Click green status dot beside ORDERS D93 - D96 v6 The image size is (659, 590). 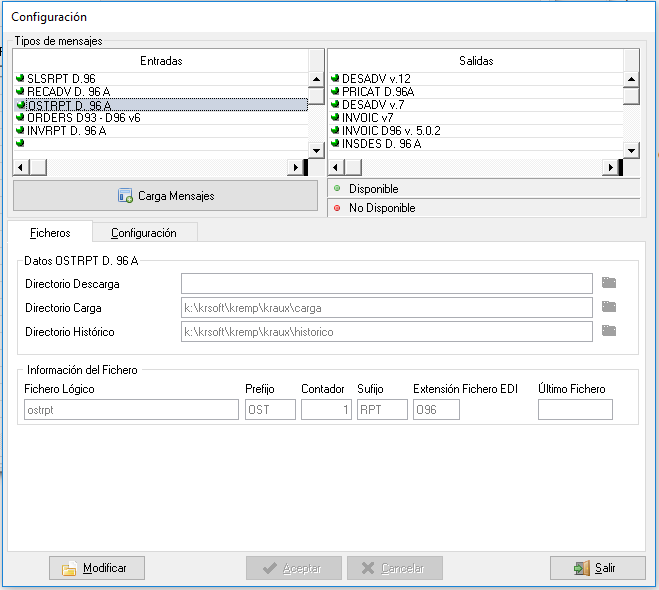20,117
